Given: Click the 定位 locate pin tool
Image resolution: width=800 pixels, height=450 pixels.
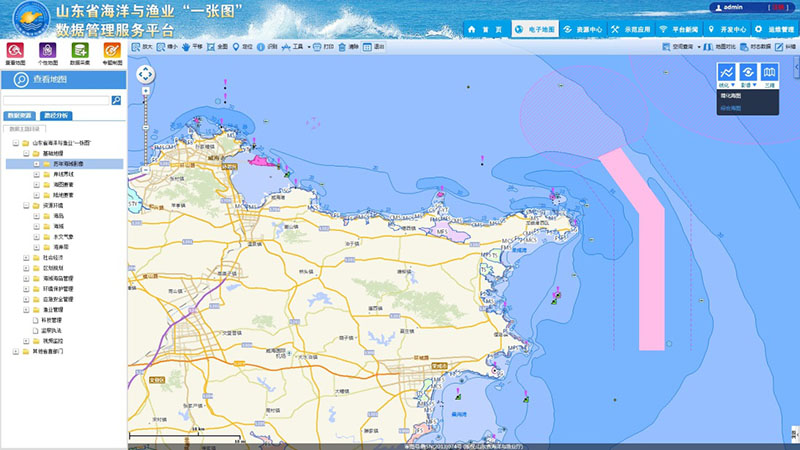Looking at the screenshot, I should [x=242, y=47].
